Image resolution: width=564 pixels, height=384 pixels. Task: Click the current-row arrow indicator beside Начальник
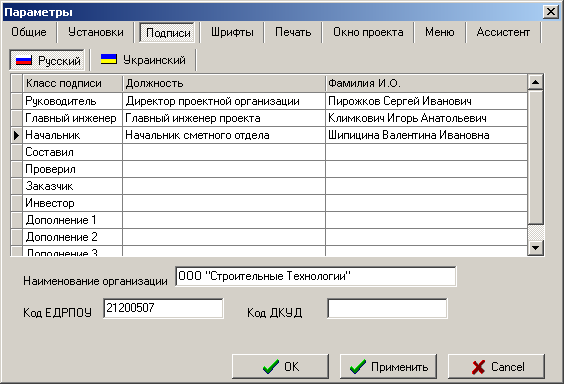[x=17, y=135]
